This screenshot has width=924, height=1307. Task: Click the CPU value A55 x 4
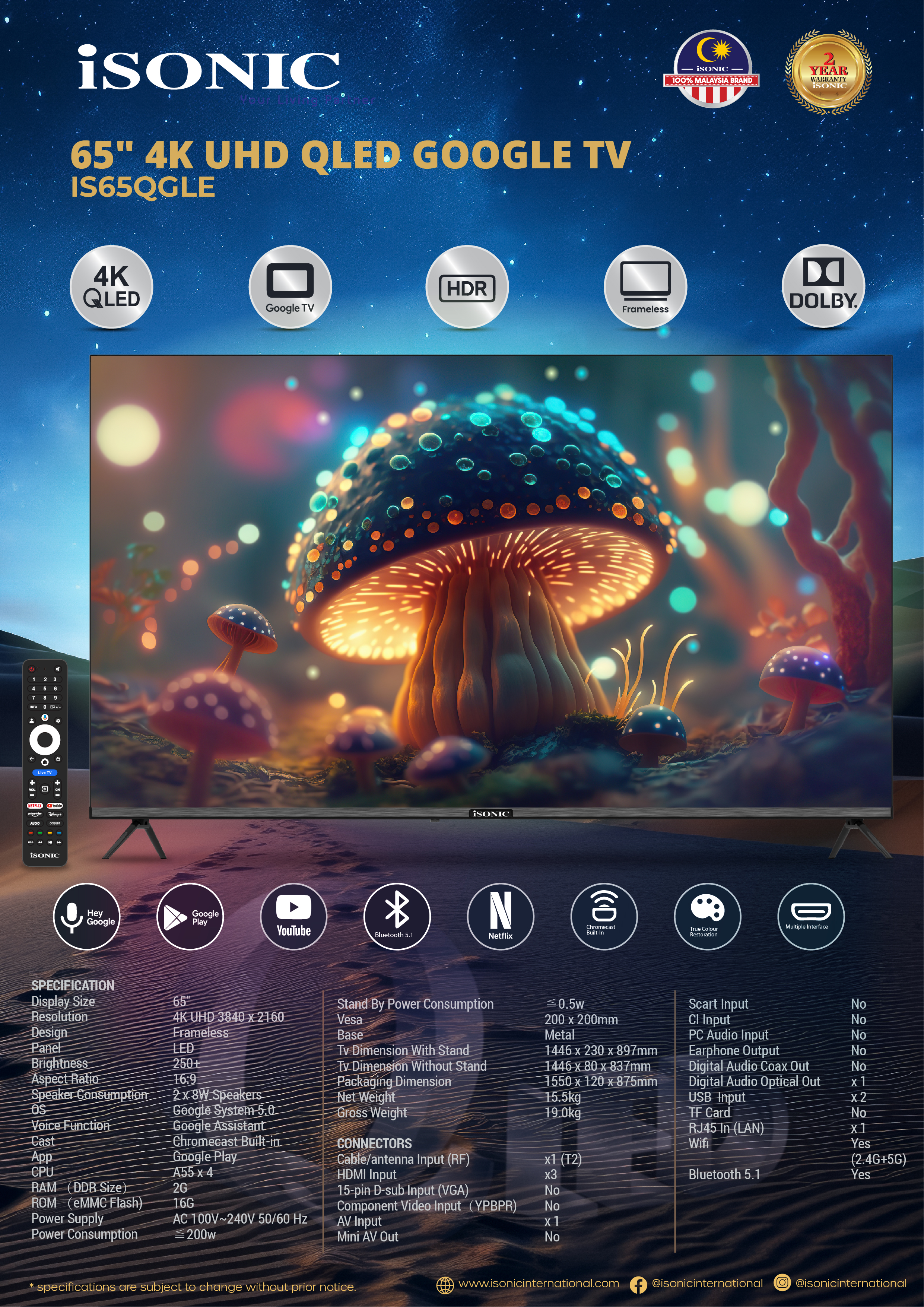tap(193, 1172)
